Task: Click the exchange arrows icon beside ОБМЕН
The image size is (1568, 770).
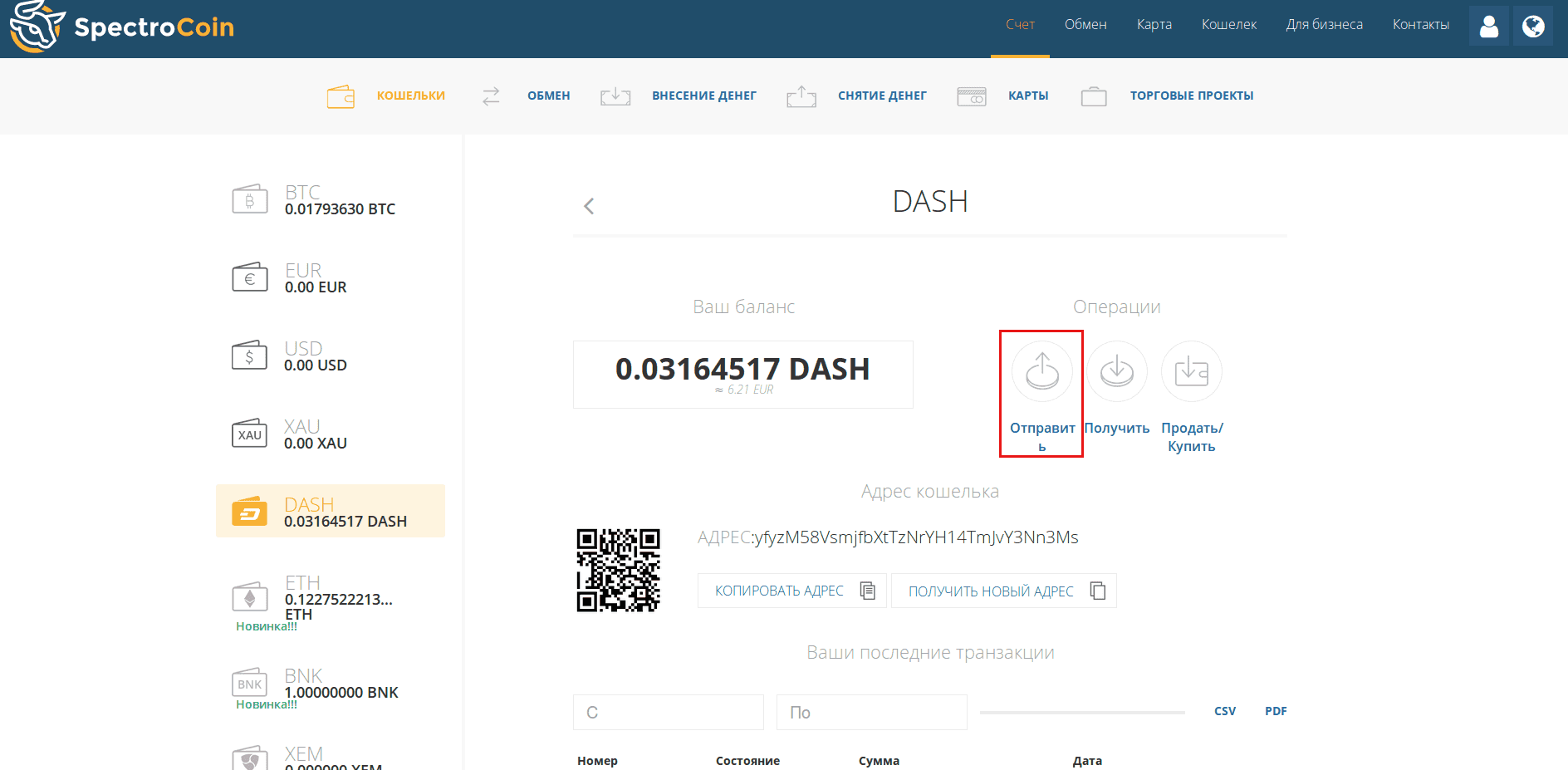Action: coord(491,96)
